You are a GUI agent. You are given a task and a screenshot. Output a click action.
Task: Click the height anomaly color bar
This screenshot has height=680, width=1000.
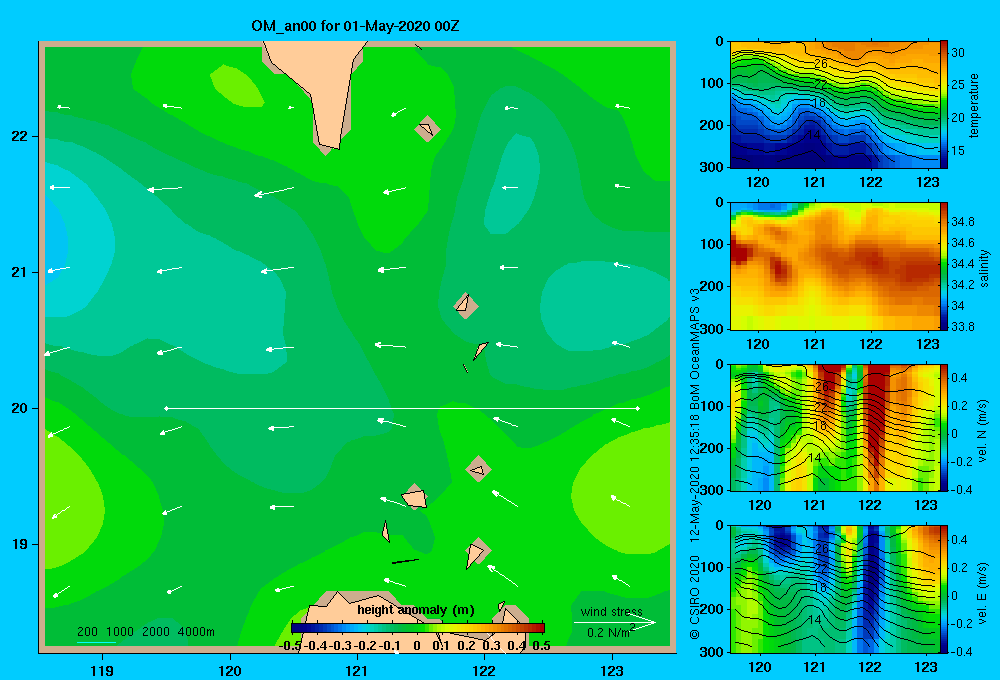(x=418, y=628)
